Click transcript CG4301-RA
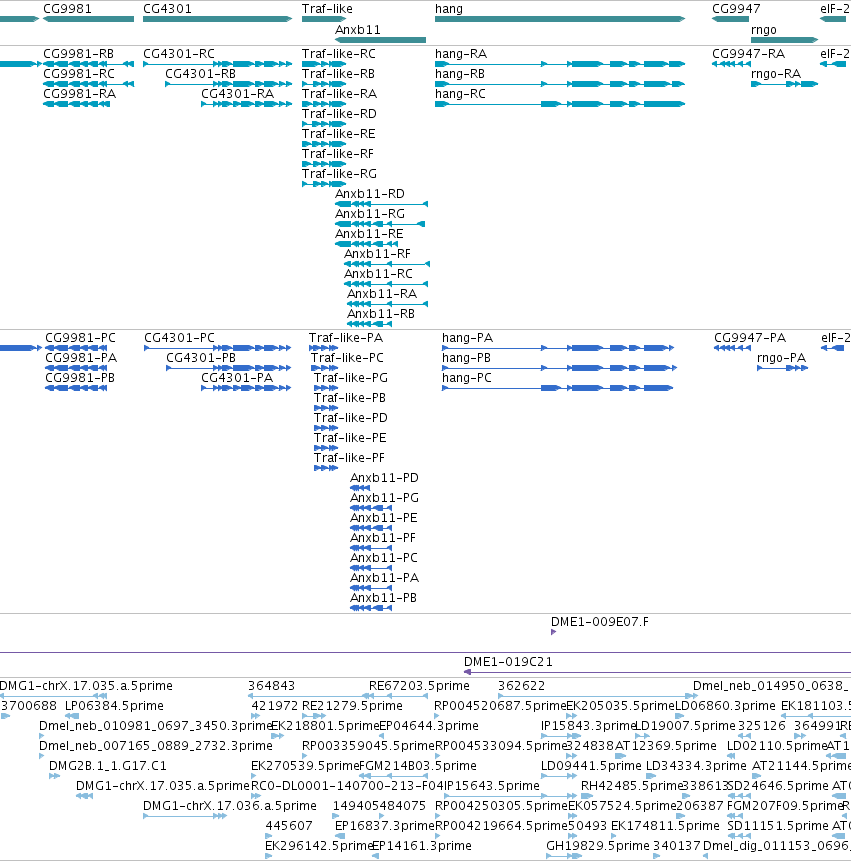This screenshot has width=851, height=861. [x=247, y=104]
